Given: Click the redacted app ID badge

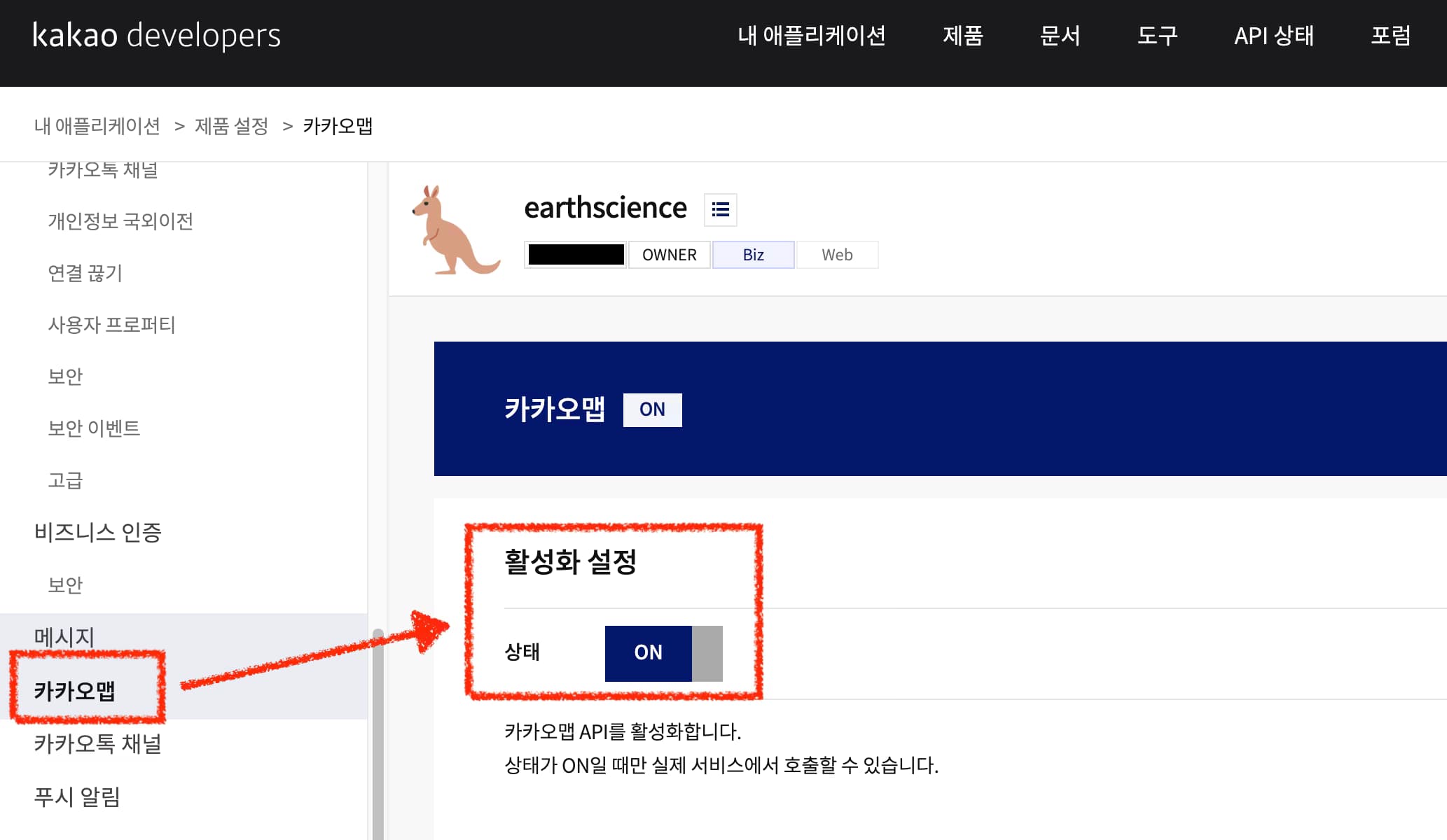Looking at the screenshot, I should pyautogui.click(x=576, y=255).
